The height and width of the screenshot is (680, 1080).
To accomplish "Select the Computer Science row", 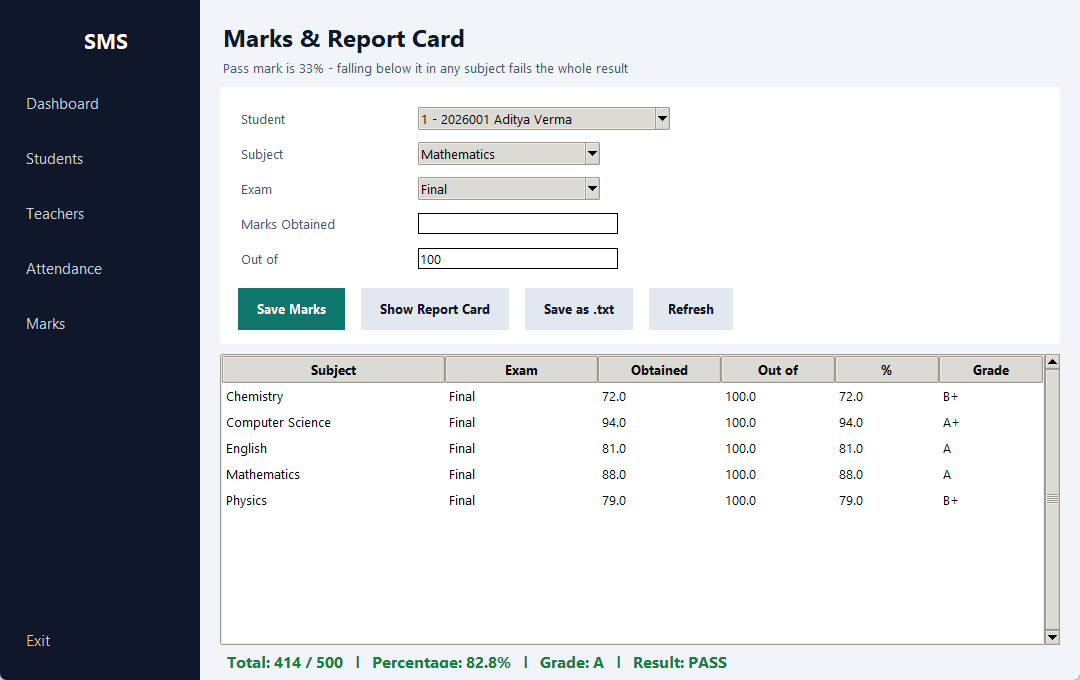I will point(632,423).
